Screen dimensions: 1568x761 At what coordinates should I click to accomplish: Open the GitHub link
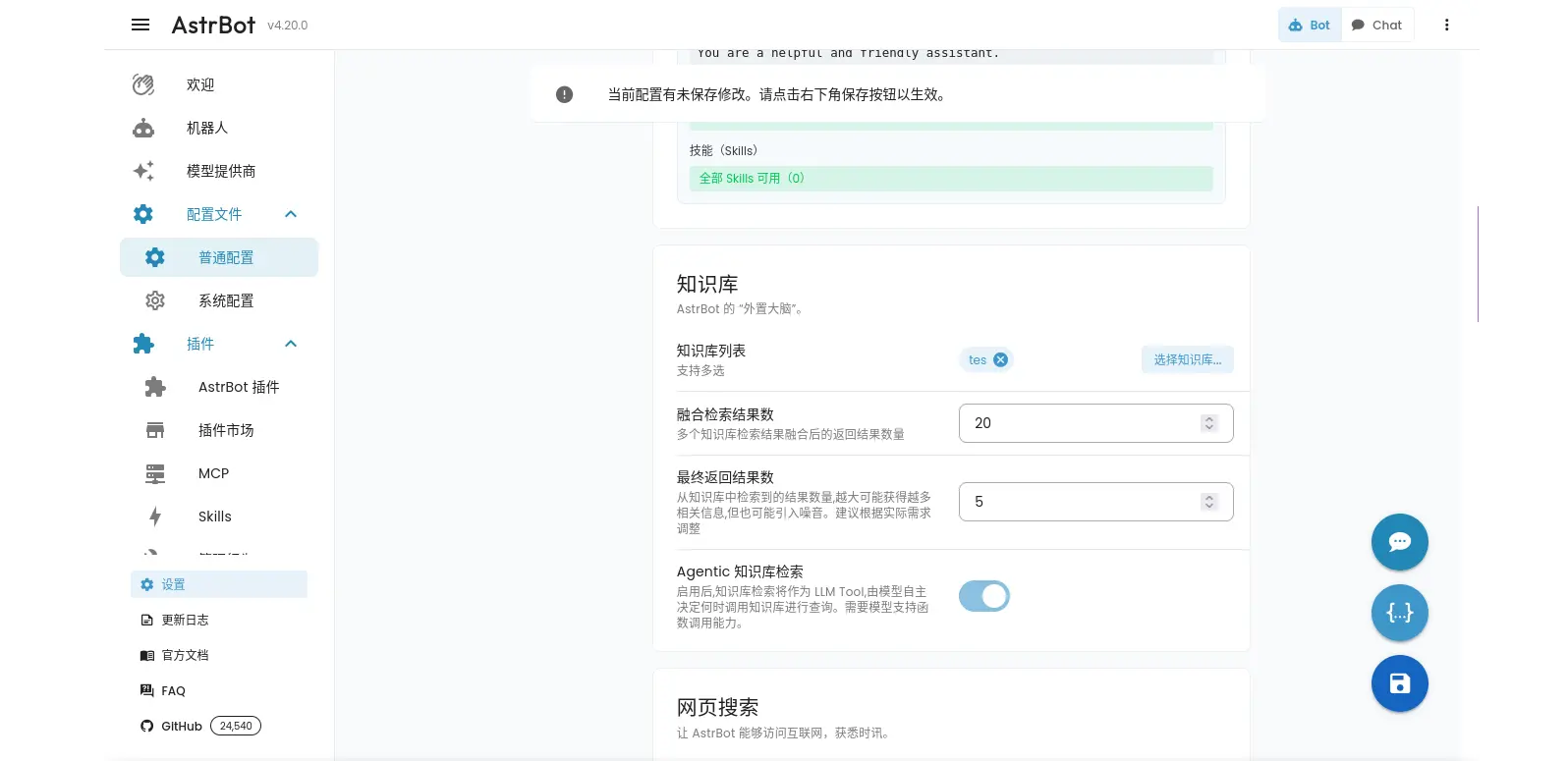tap(182, 727)
